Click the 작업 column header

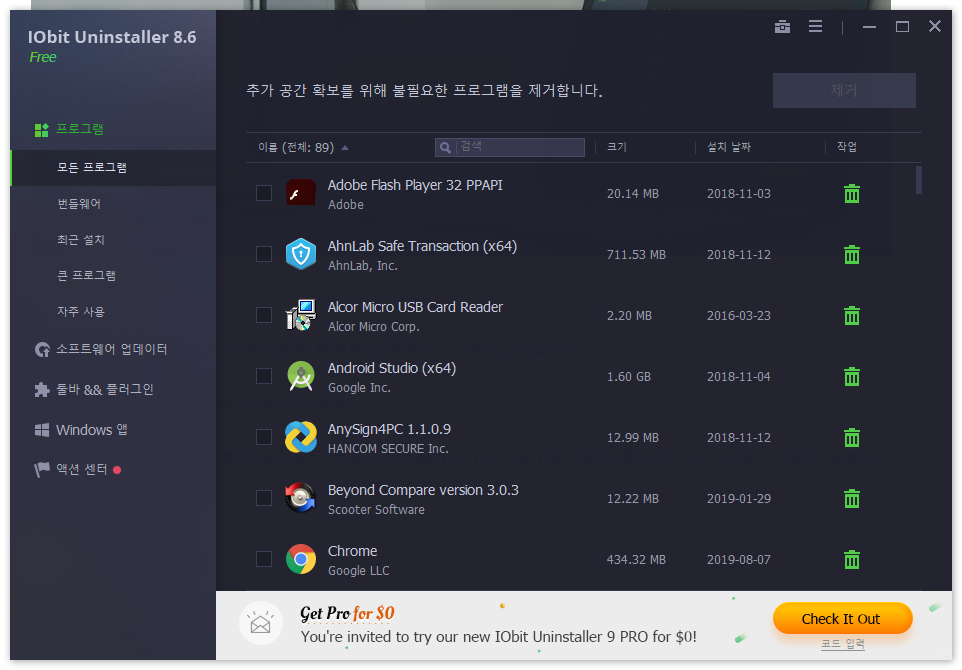tap(847, 147)
